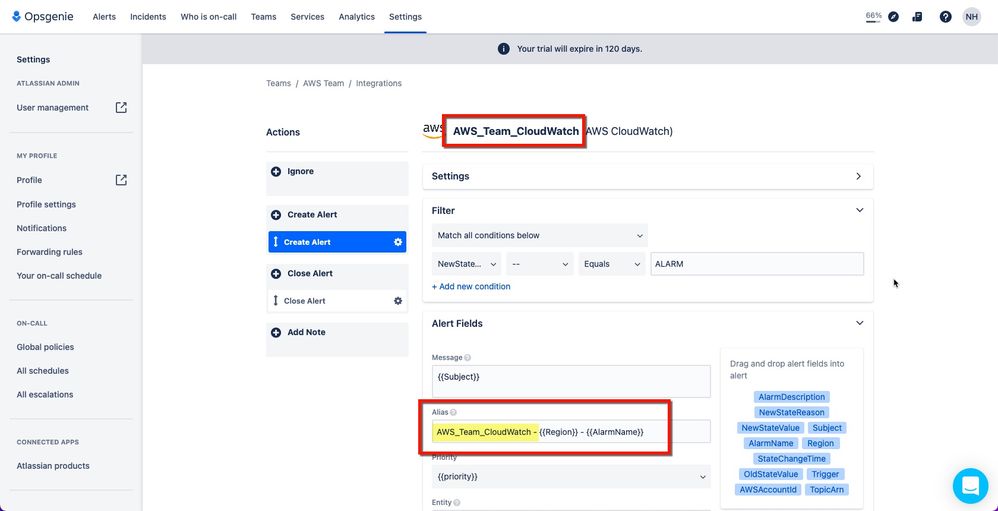Viewport: 998px width, 511px height.
Task: Open the NewState field dropdown
Action: click(467, 264)
